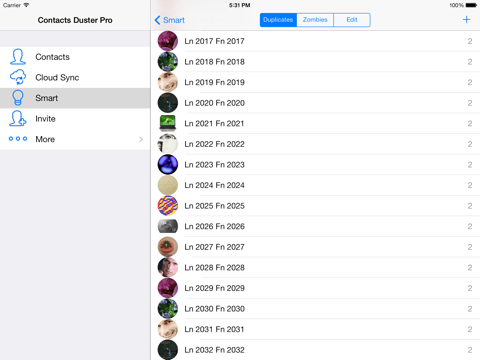
Task: Click Contacts label in sidebar
Action: point(52,57)
